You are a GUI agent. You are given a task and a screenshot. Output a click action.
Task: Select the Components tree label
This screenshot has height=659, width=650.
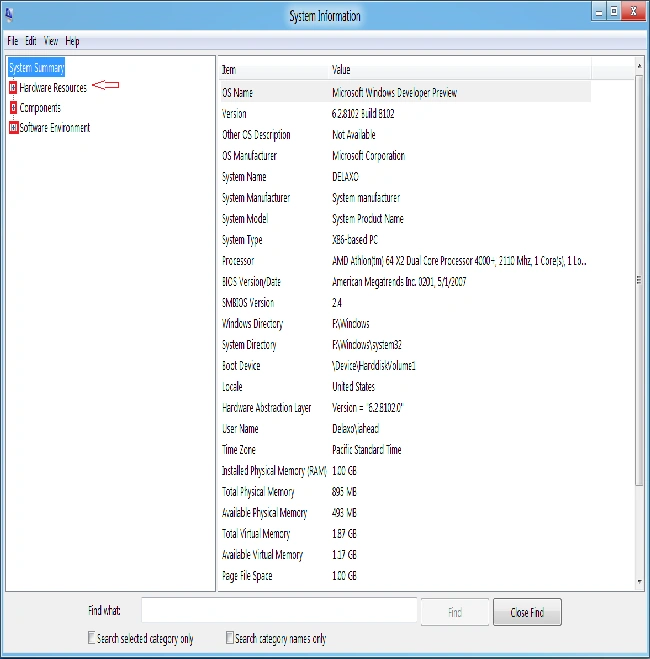40,108
